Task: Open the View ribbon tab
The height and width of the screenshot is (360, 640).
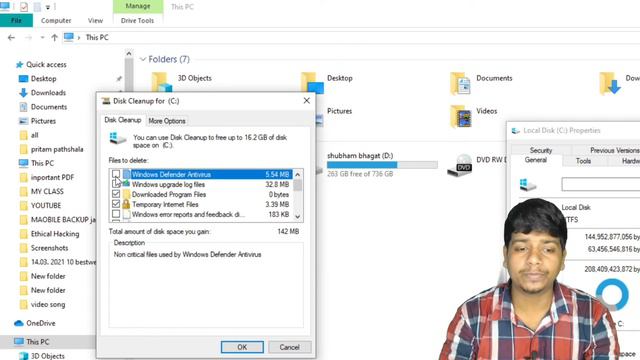Action: [x=95, y=20]
